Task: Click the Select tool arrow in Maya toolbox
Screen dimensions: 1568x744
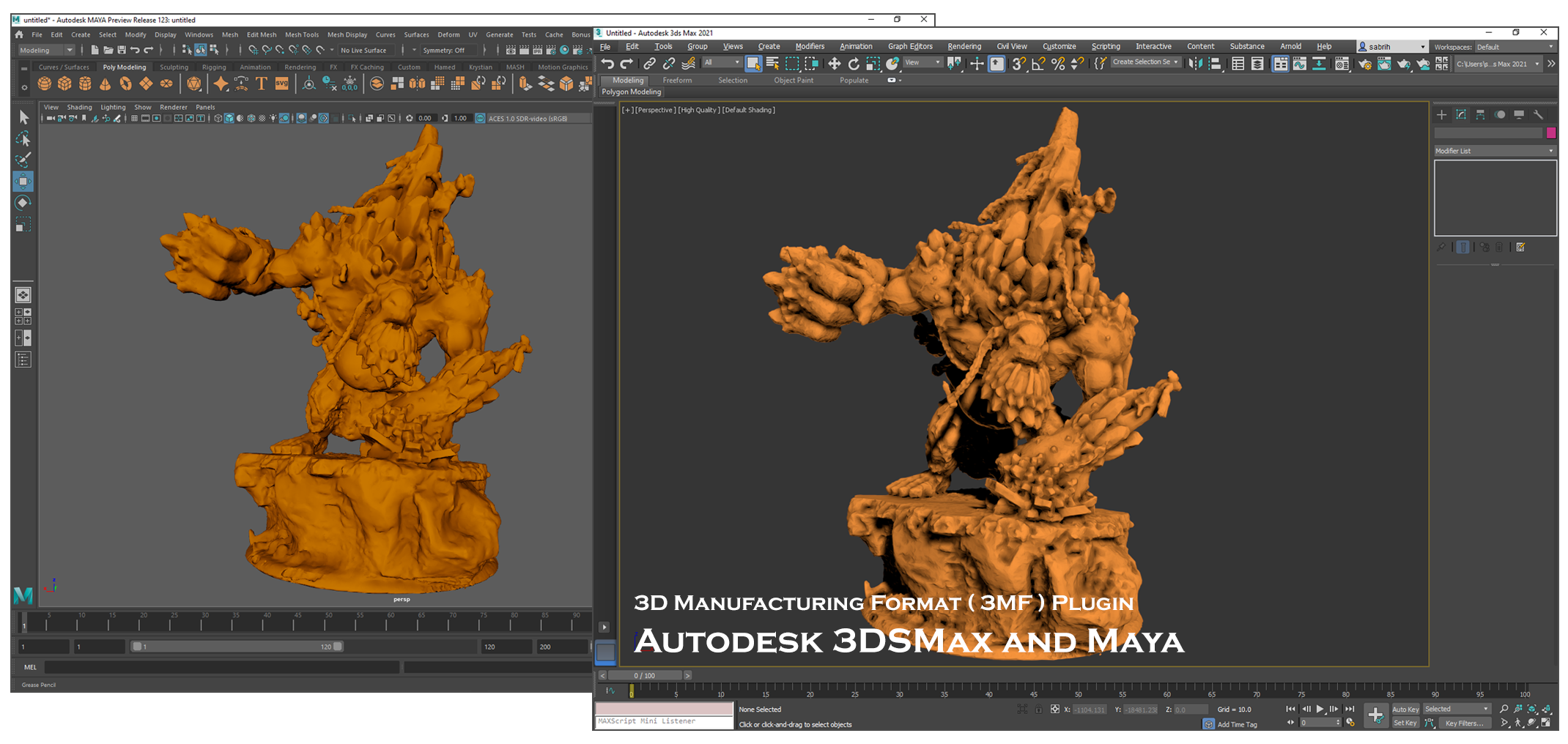Action: click(x=23, y=117)
